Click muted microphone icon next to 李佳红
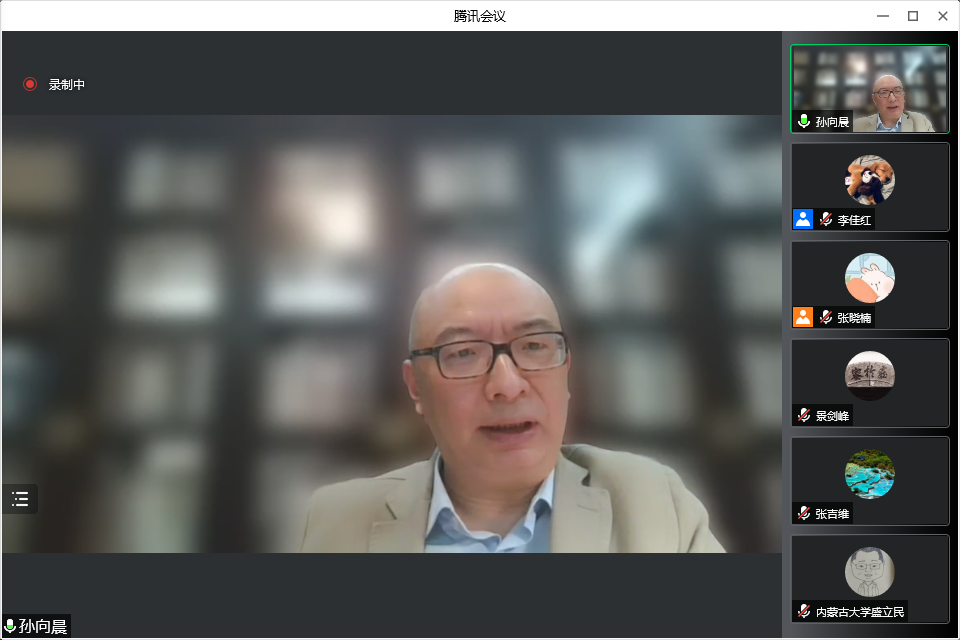Viewport: 960px width, 640px height. (x=826, y=220)
